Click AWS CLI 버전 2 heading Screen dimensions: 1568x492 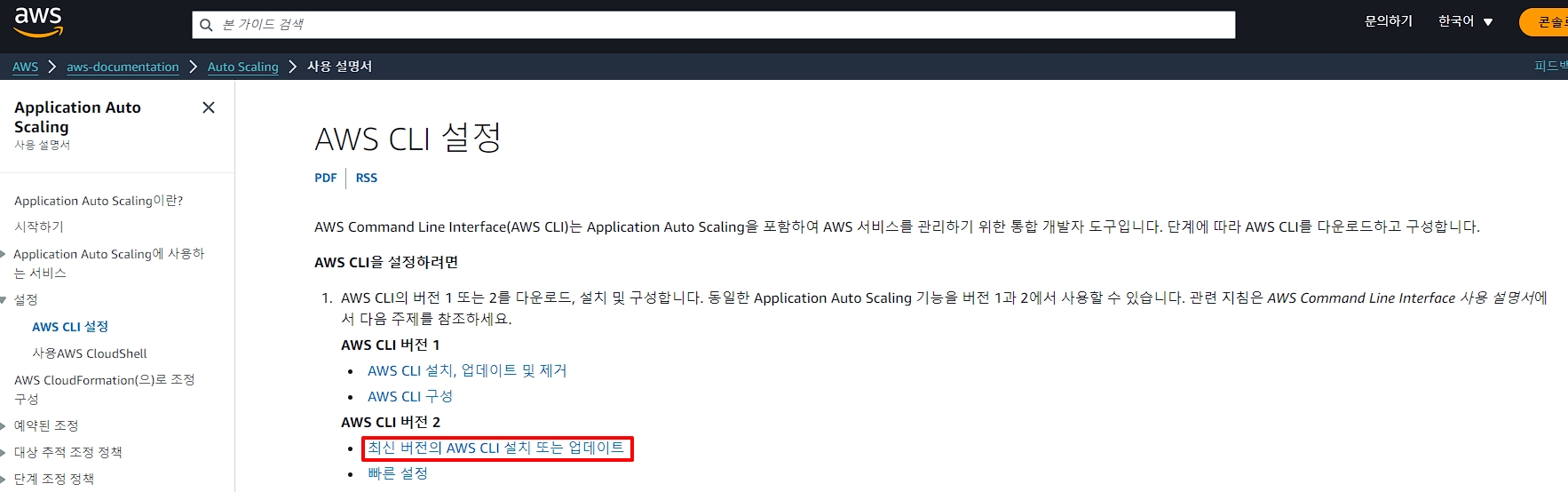391,422
